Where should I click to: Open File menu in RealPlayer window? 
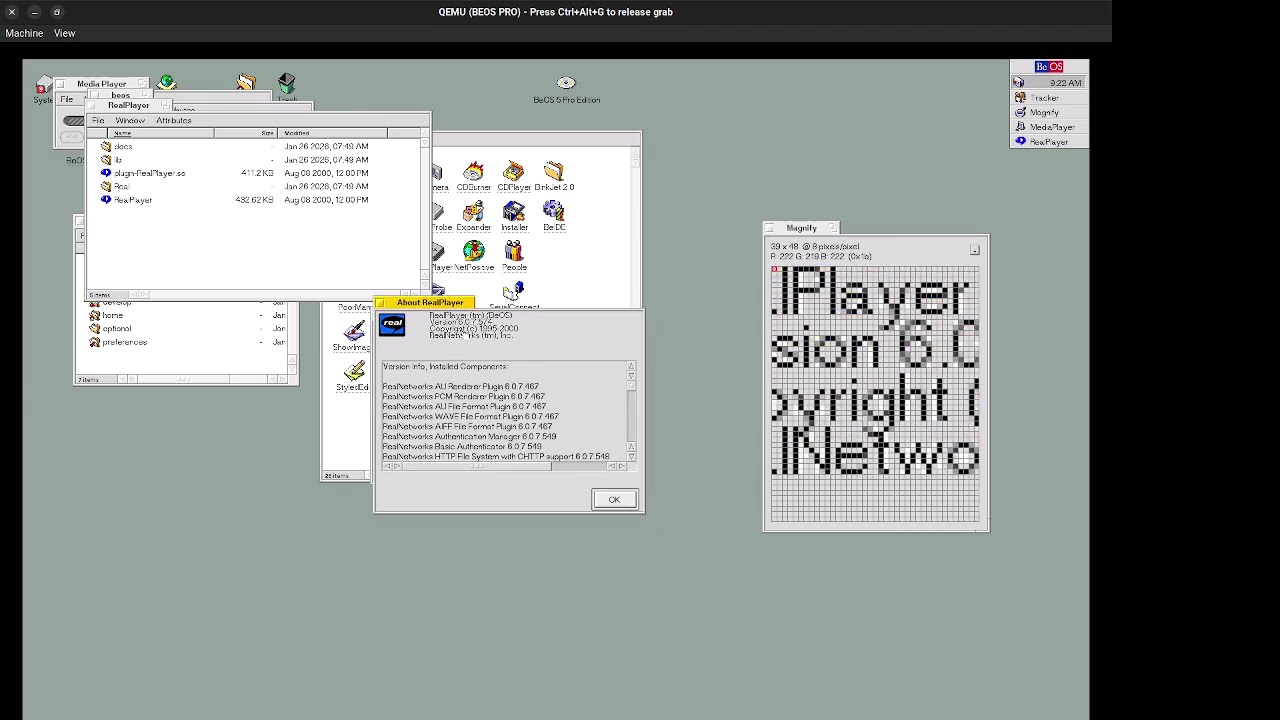point(98,121)
